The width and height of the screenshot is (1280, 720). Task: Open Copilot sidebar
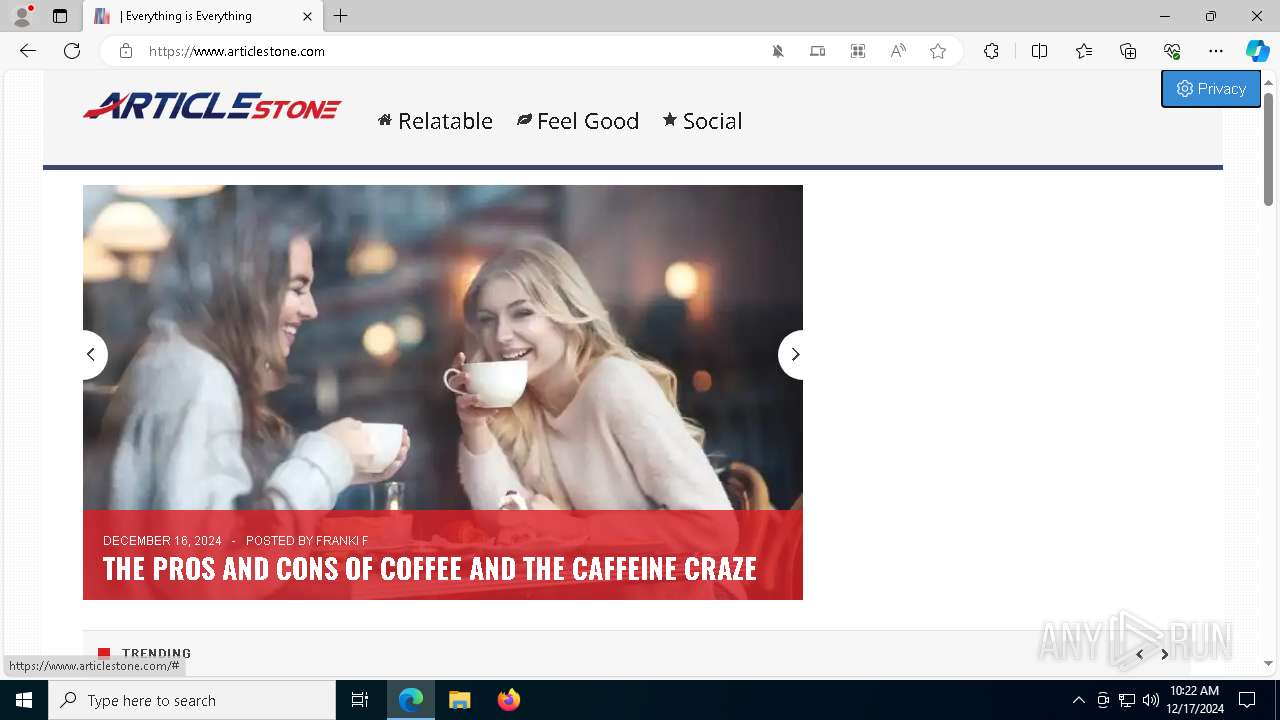(x=1257, y=51)
